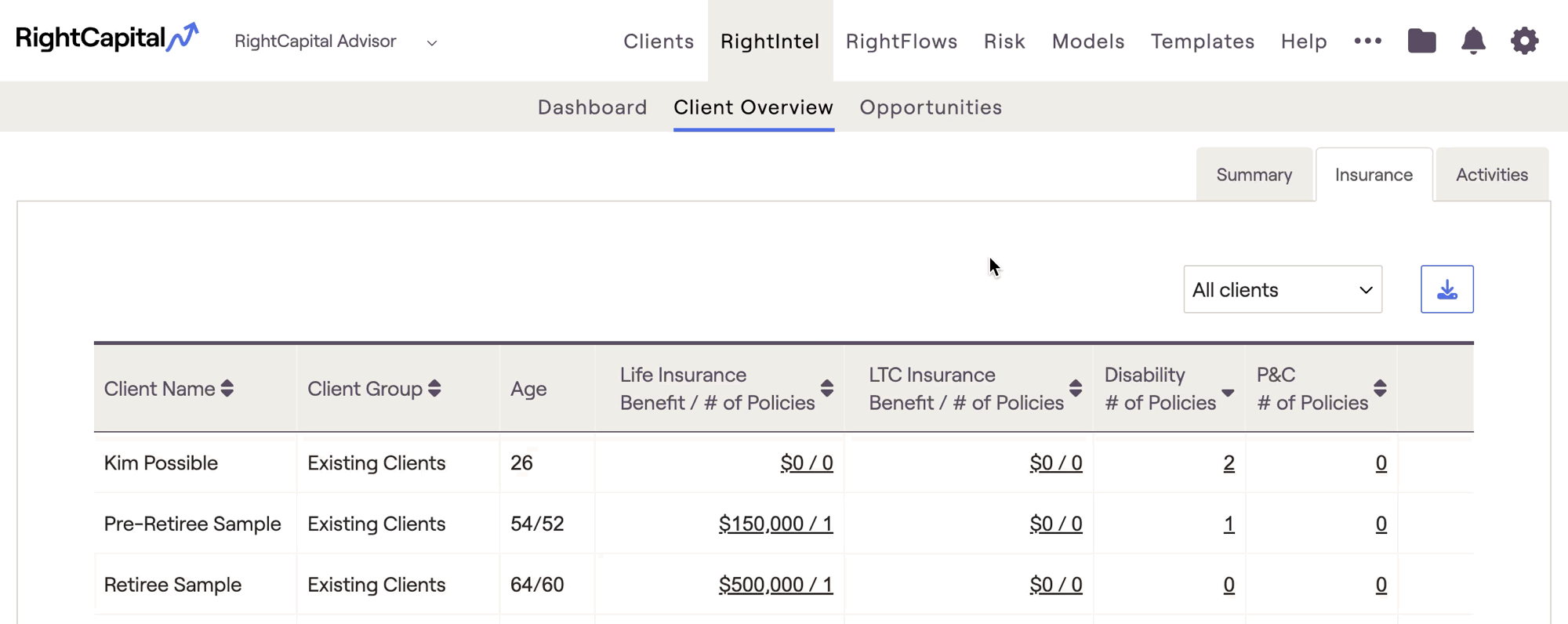This screenshot has height=624, width=1568.
Task: Open Pre-Retiree Sample $150,000 / 1 life link
Action: tap(775, 524)
